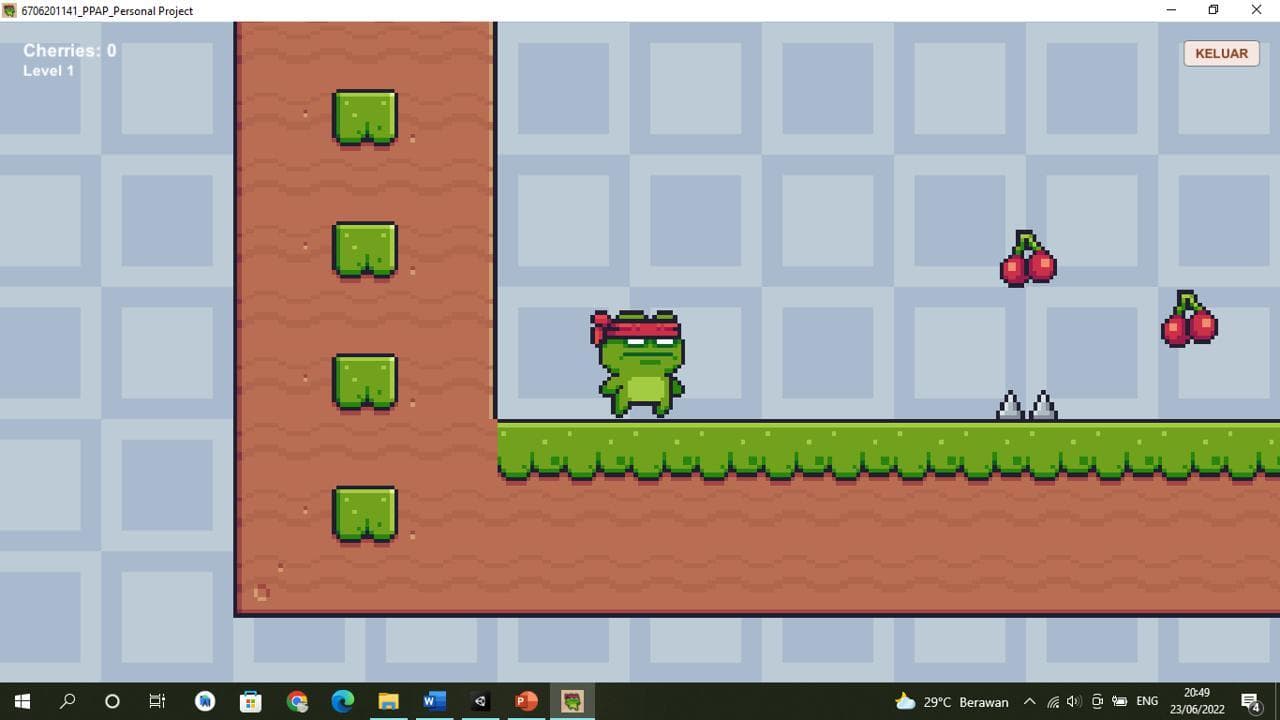Switch to Microsoft Word in the taskbar
Viewport: 1280px width, 720px height.
tap(434, 701)
